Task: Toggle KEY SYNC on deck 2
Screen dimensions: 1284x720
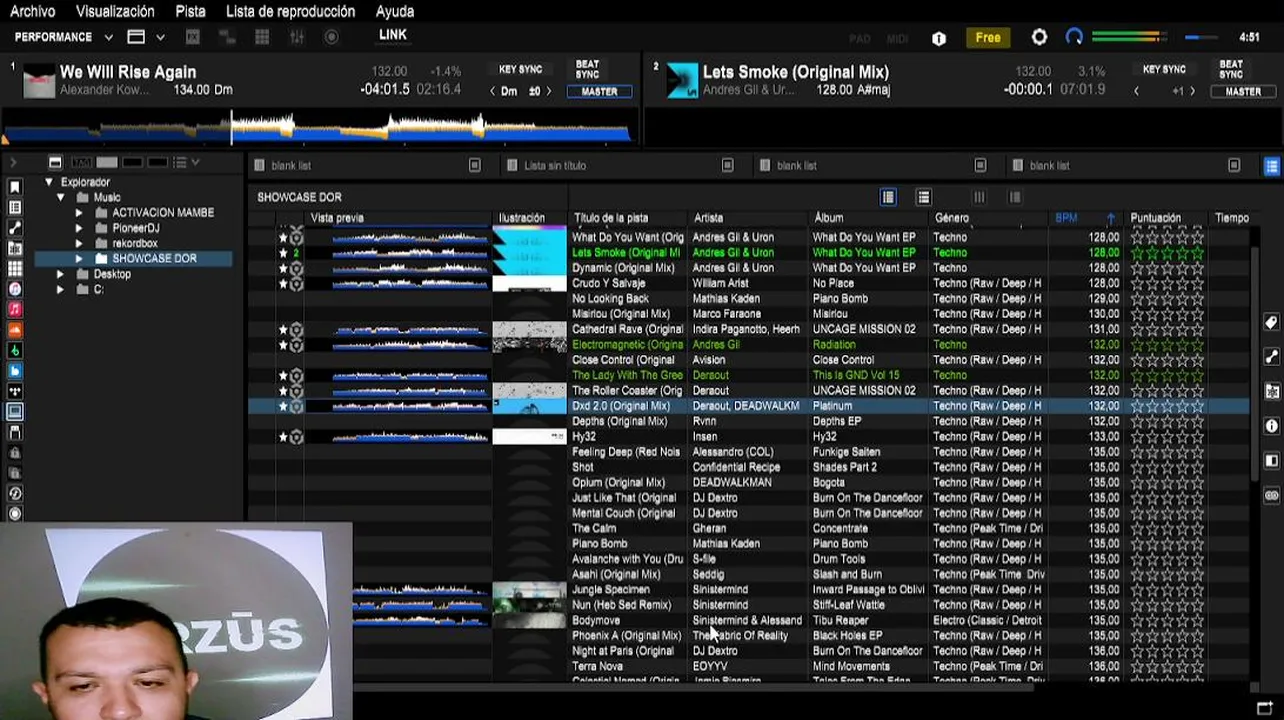Action: click(x=1164, y=70)
